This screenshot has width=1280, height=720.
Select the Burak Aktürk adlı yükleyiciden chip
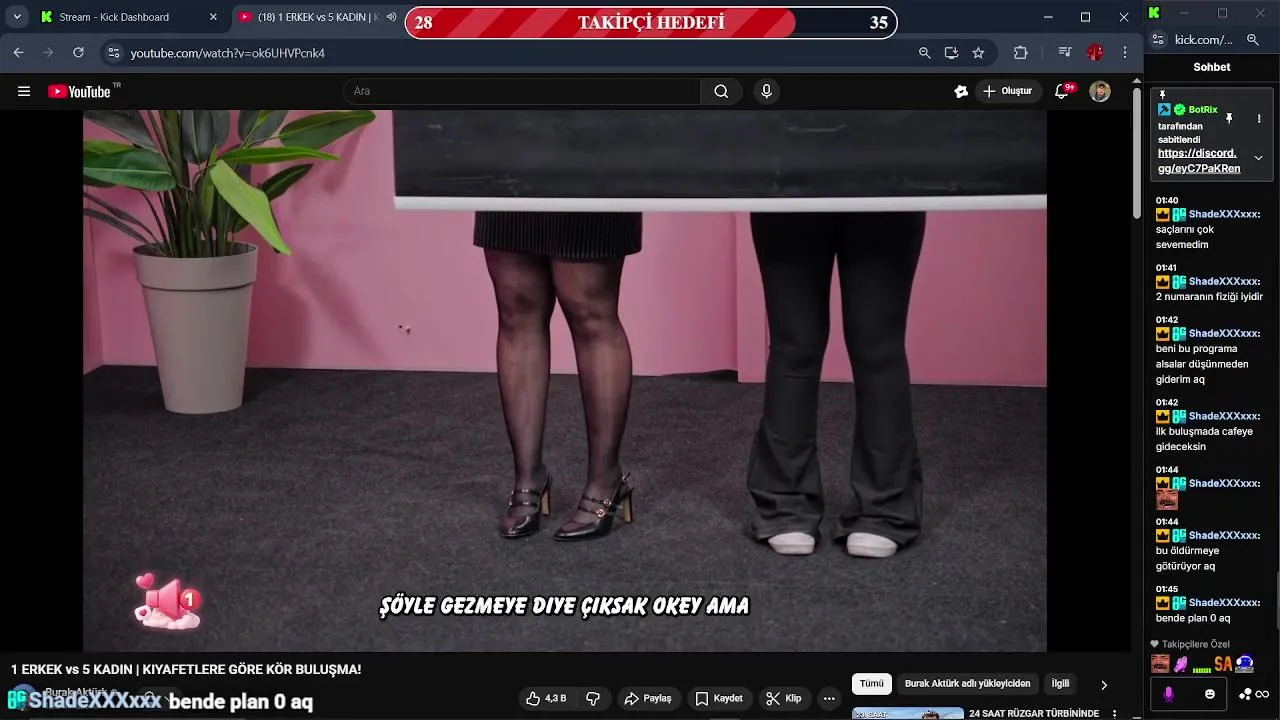click(967, 684)
